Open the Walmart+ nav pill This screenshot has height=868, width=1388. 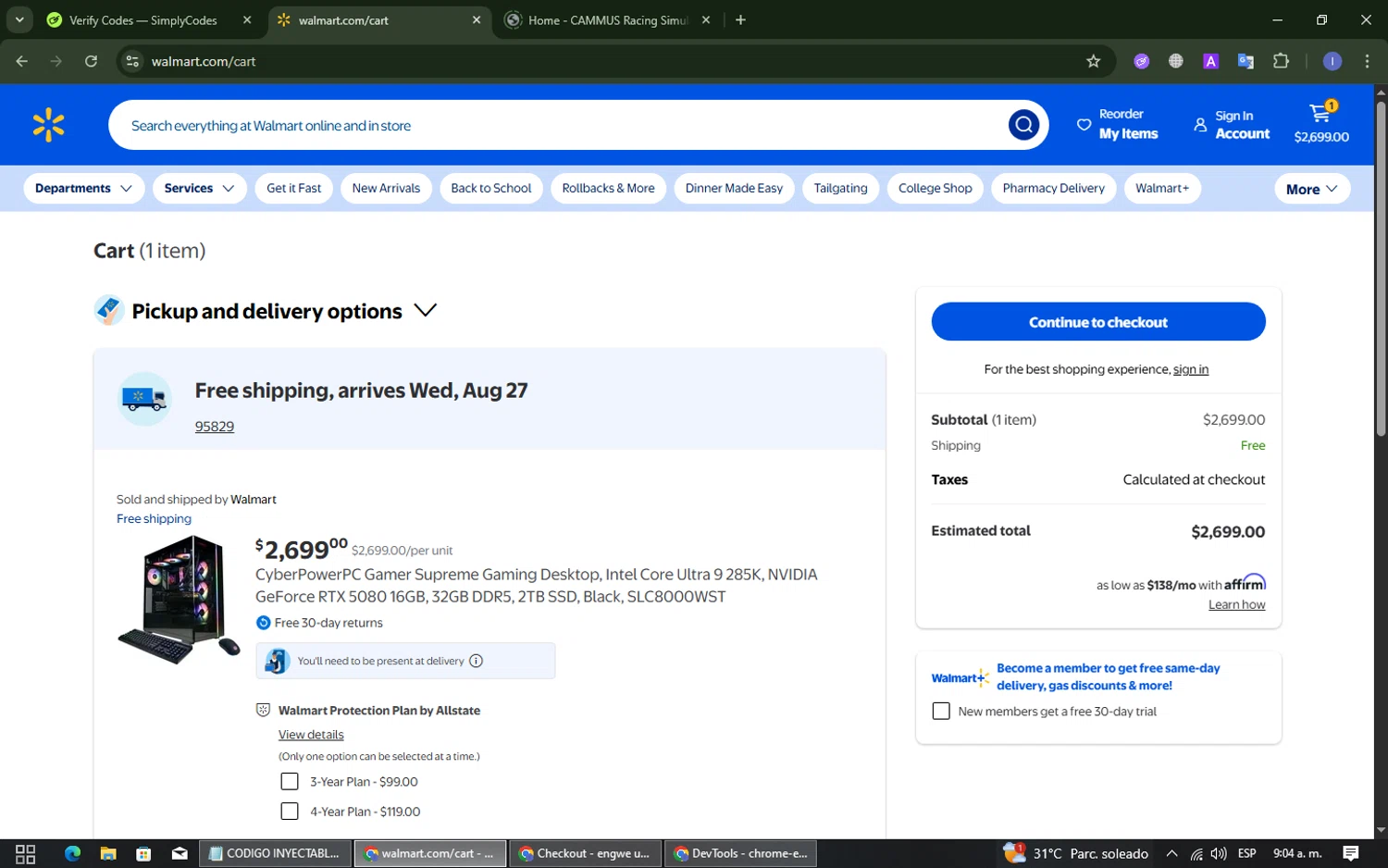[x=1162, y=188]
